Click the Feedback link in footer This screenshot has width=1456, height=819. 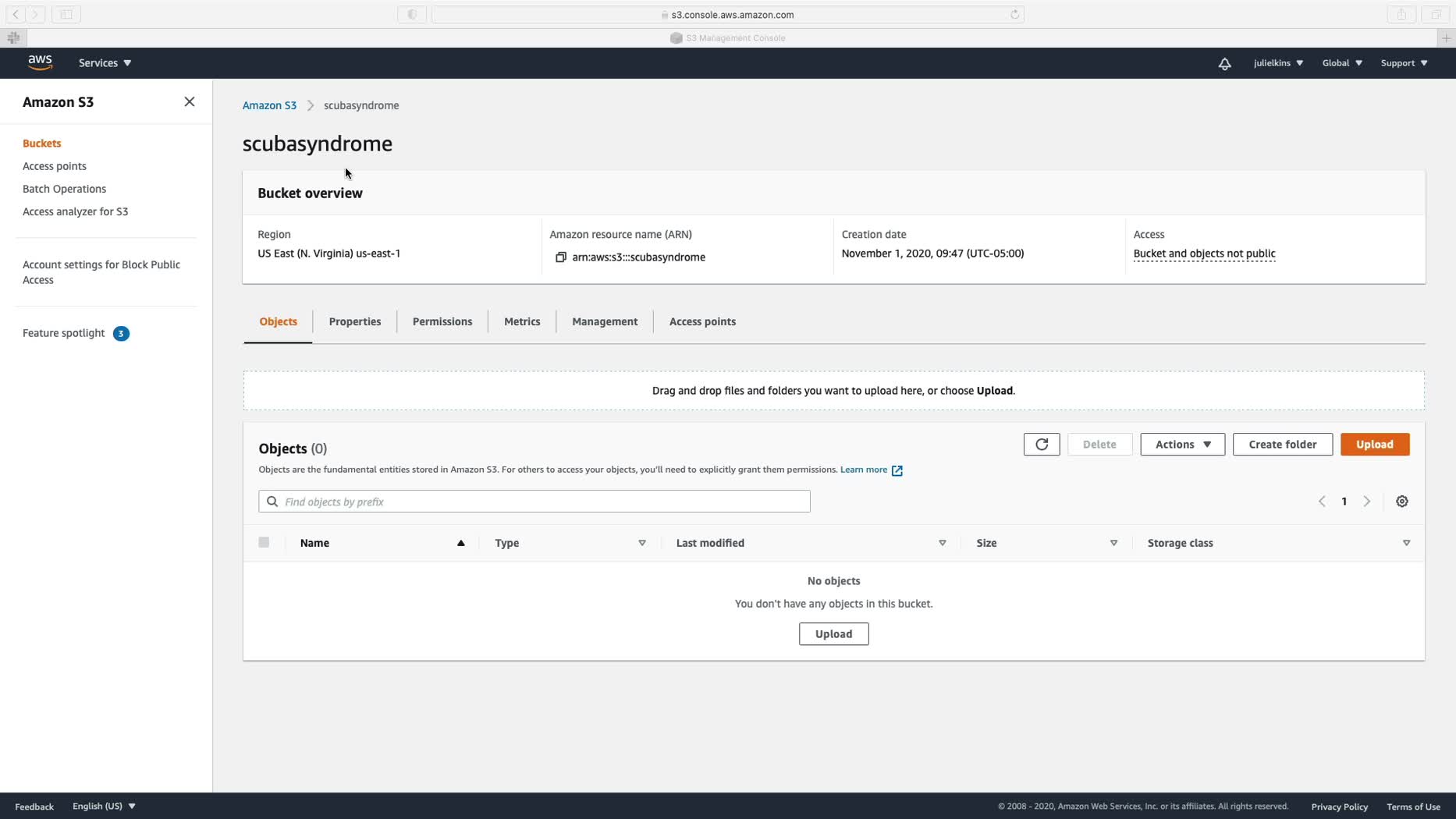tap(34, 807)
